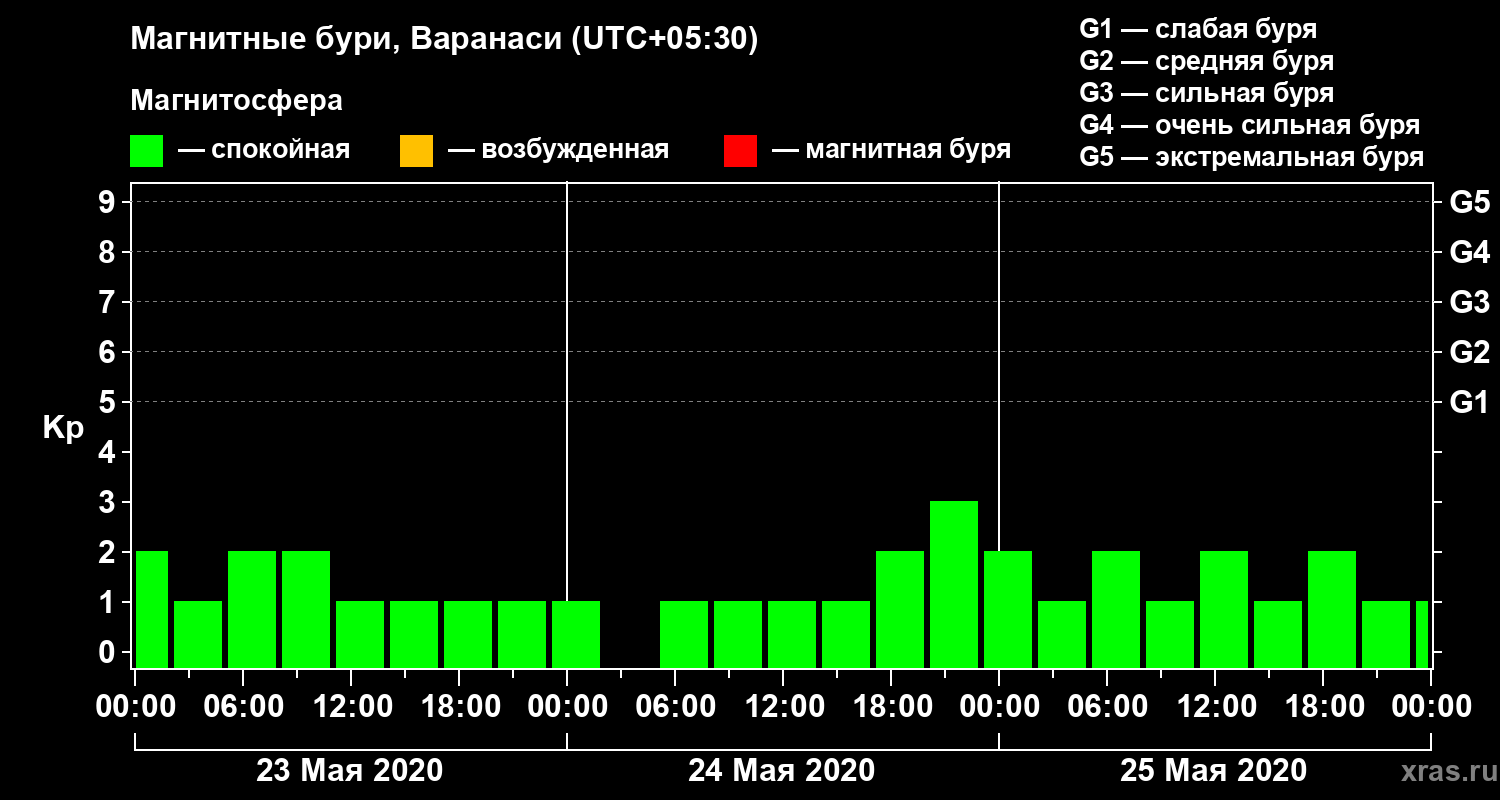Click the Kp 1 bar at 12:00 on 23 May

pos(360,634)
